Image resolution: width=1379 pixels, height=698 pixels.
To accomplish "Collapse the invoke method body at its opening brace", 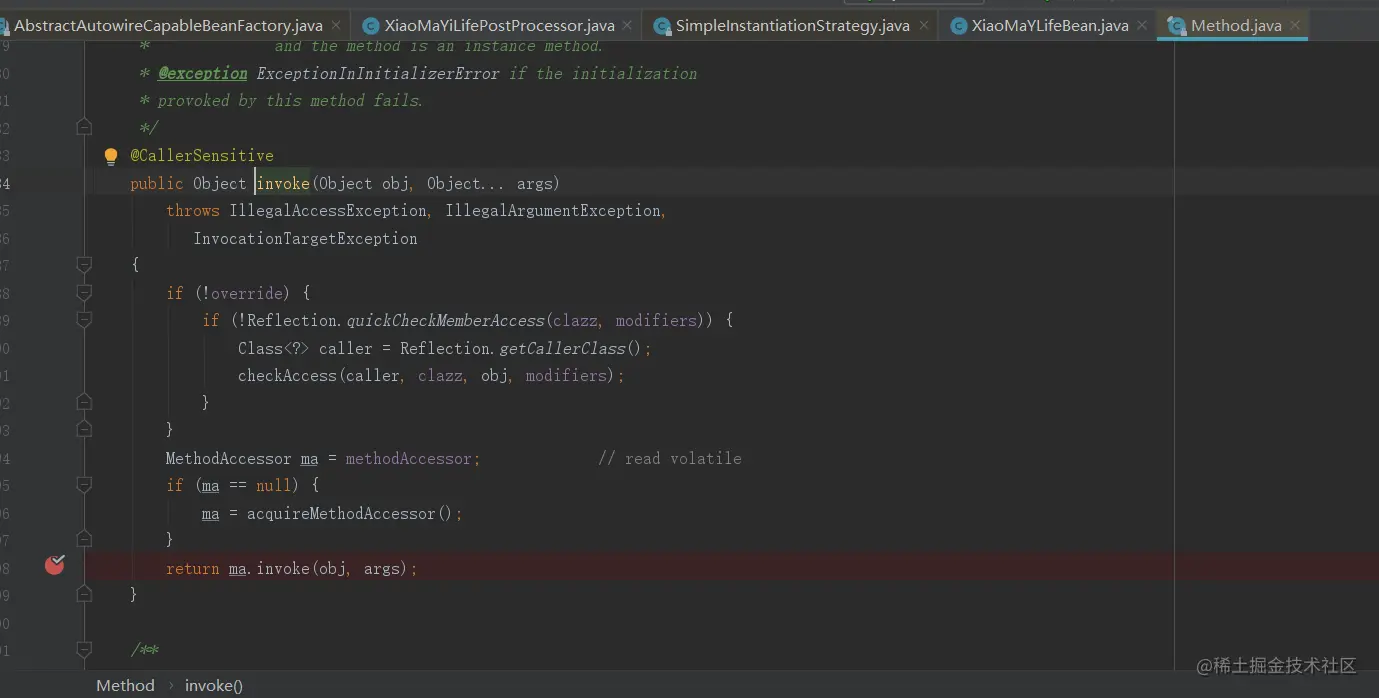I will 84,265.
